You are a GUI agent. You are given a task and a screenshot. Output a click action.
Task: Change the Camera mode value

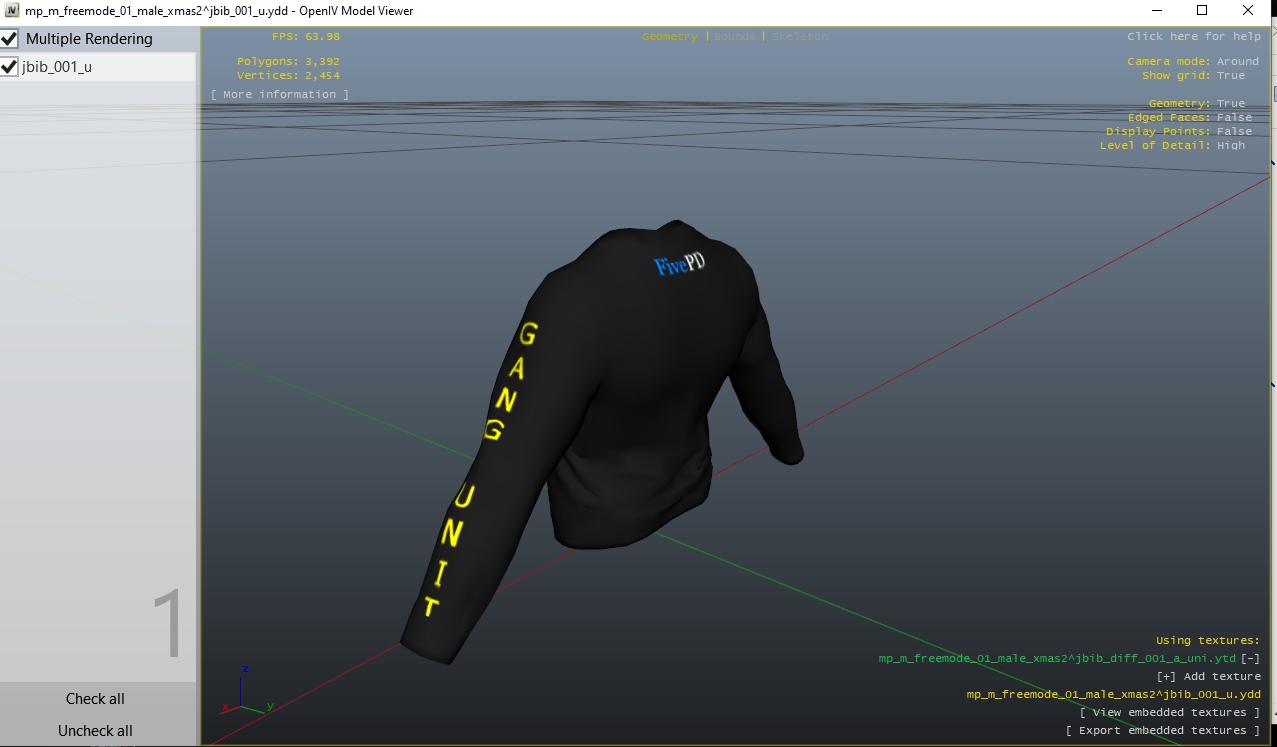(1237, 61)
